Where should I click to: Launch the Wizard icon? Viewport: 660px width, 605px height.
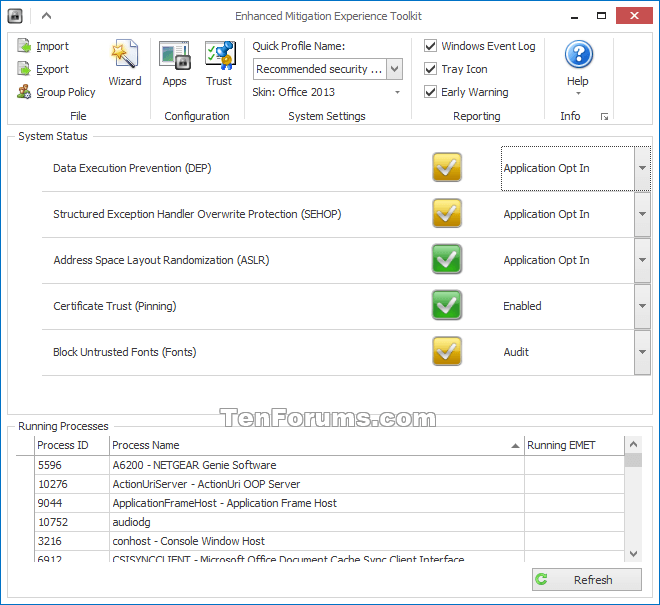[x=125, y=54]
